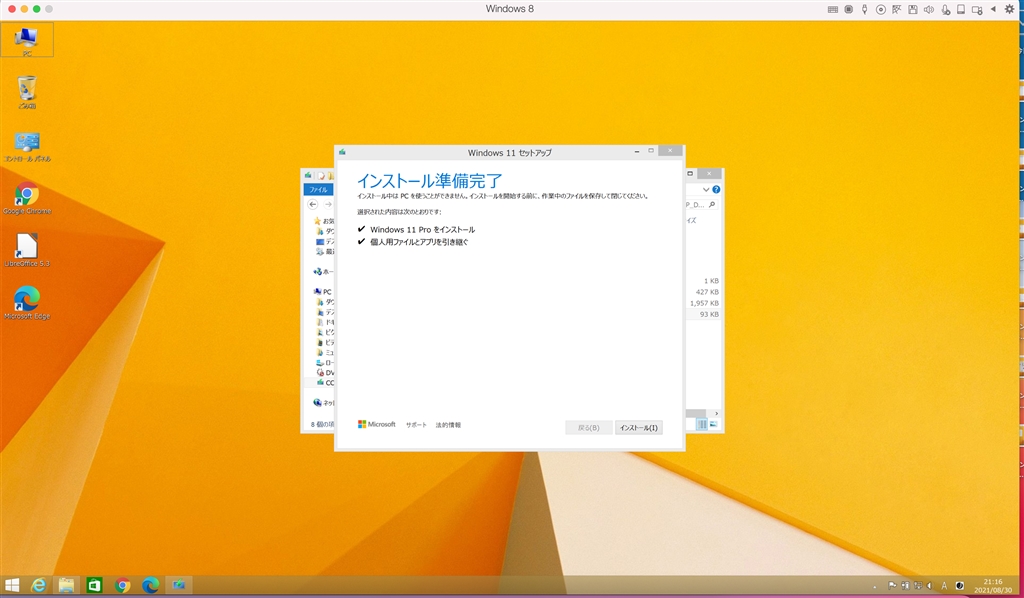
Task: Select the 427 KB file row
Action: click(x=703, y=292)
